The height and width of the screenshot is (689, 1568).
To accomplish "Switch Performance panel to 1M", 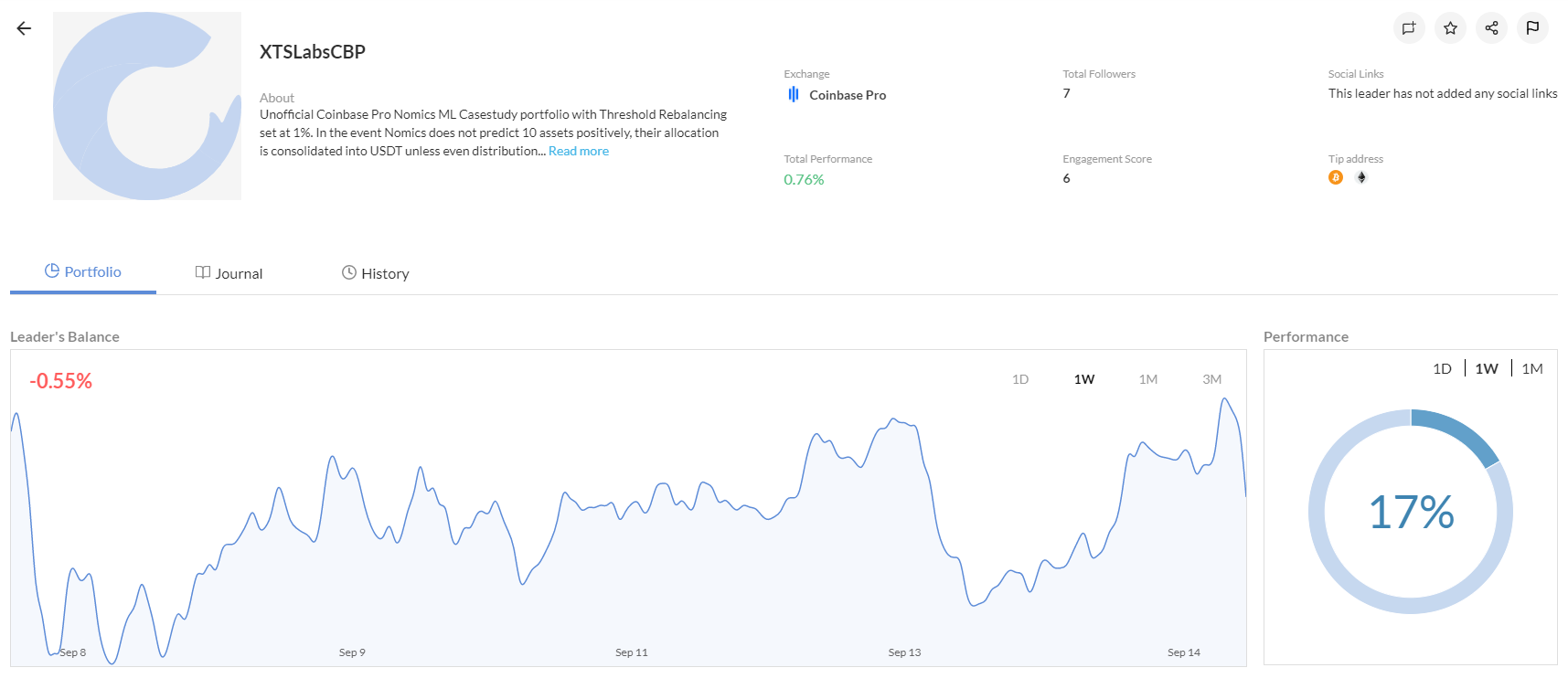I will 1532,368.
